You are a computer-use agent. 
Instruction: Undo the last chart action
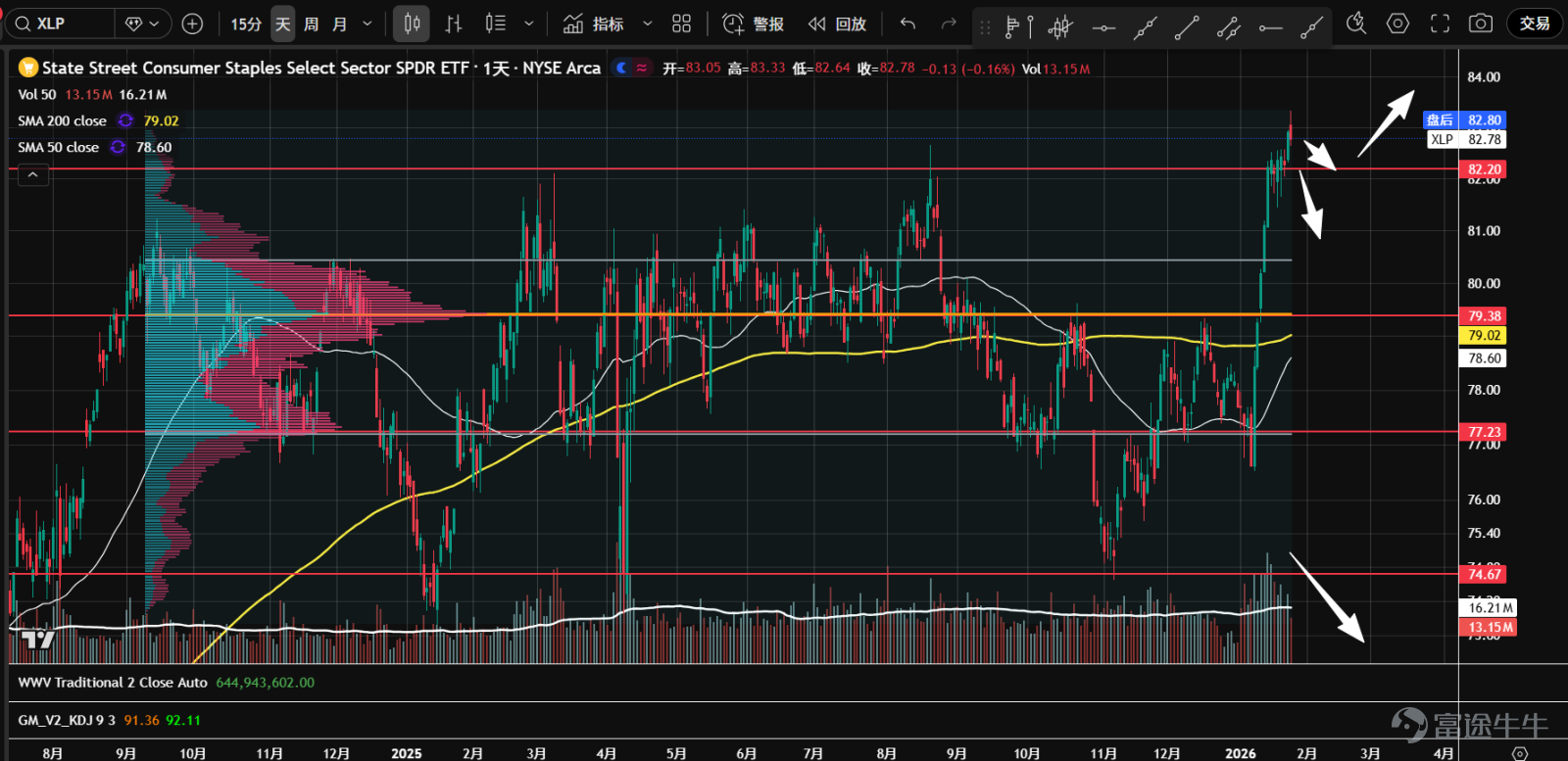click(908, 24)
